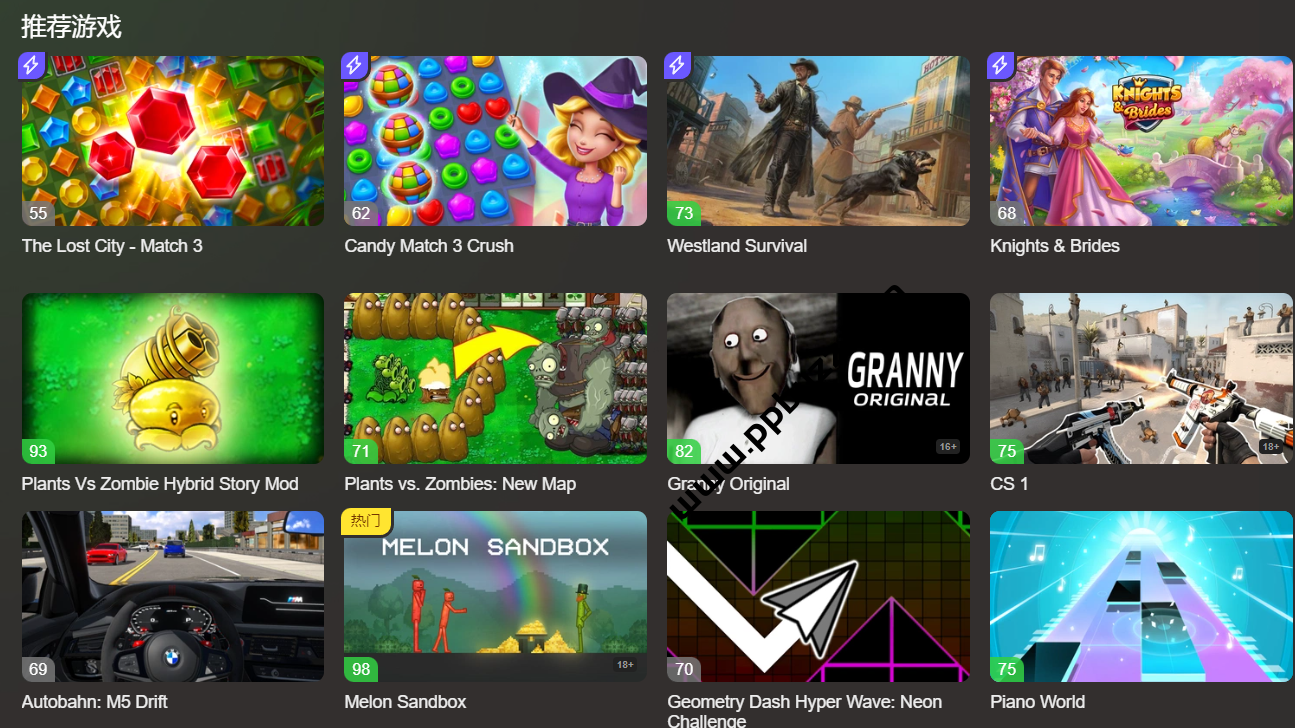Launch Plants vs. Zombies: New Map thumbnail

(x=496, y=378)
